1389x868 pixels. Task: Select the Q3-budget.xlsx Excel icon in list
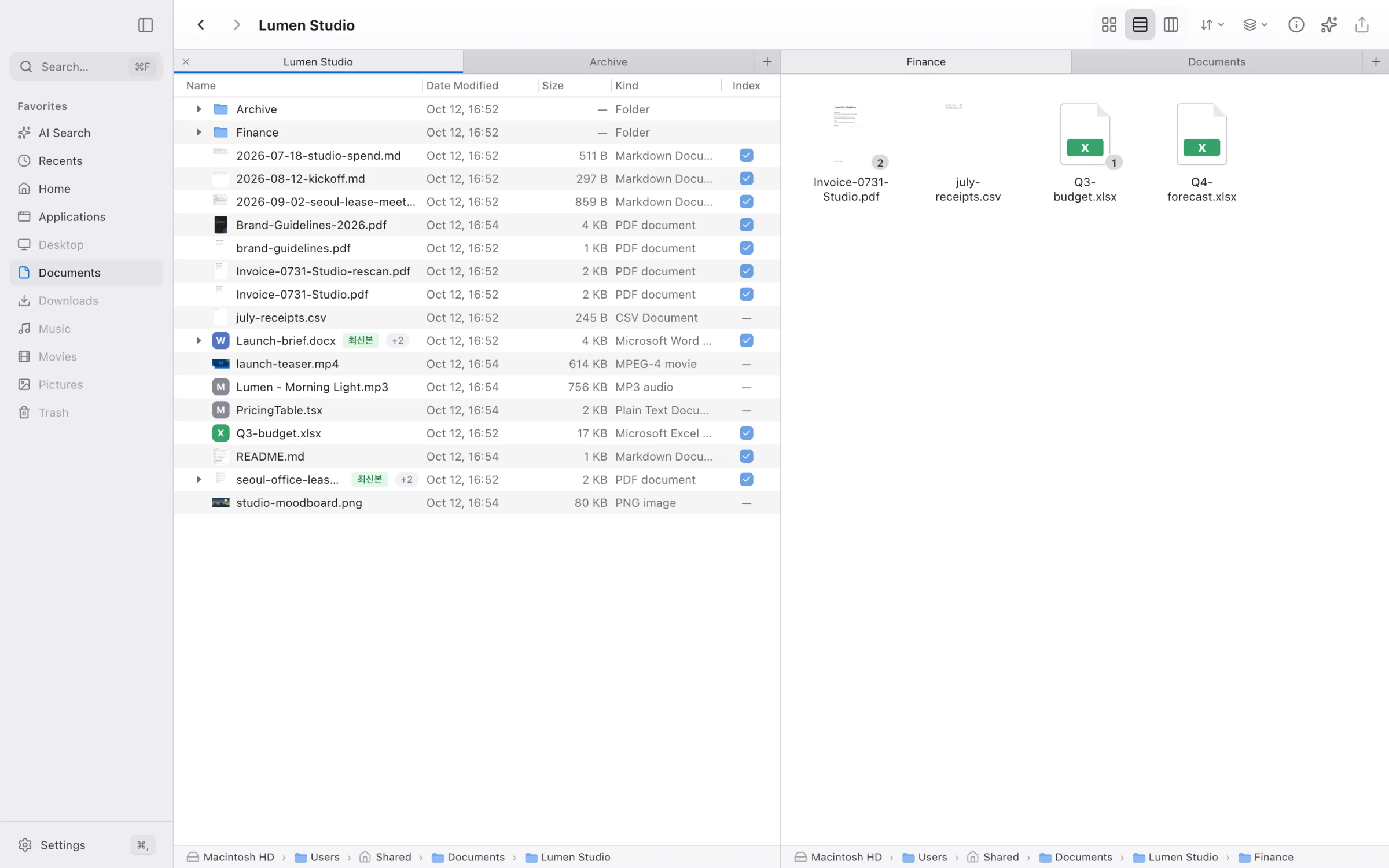[221, 433]
